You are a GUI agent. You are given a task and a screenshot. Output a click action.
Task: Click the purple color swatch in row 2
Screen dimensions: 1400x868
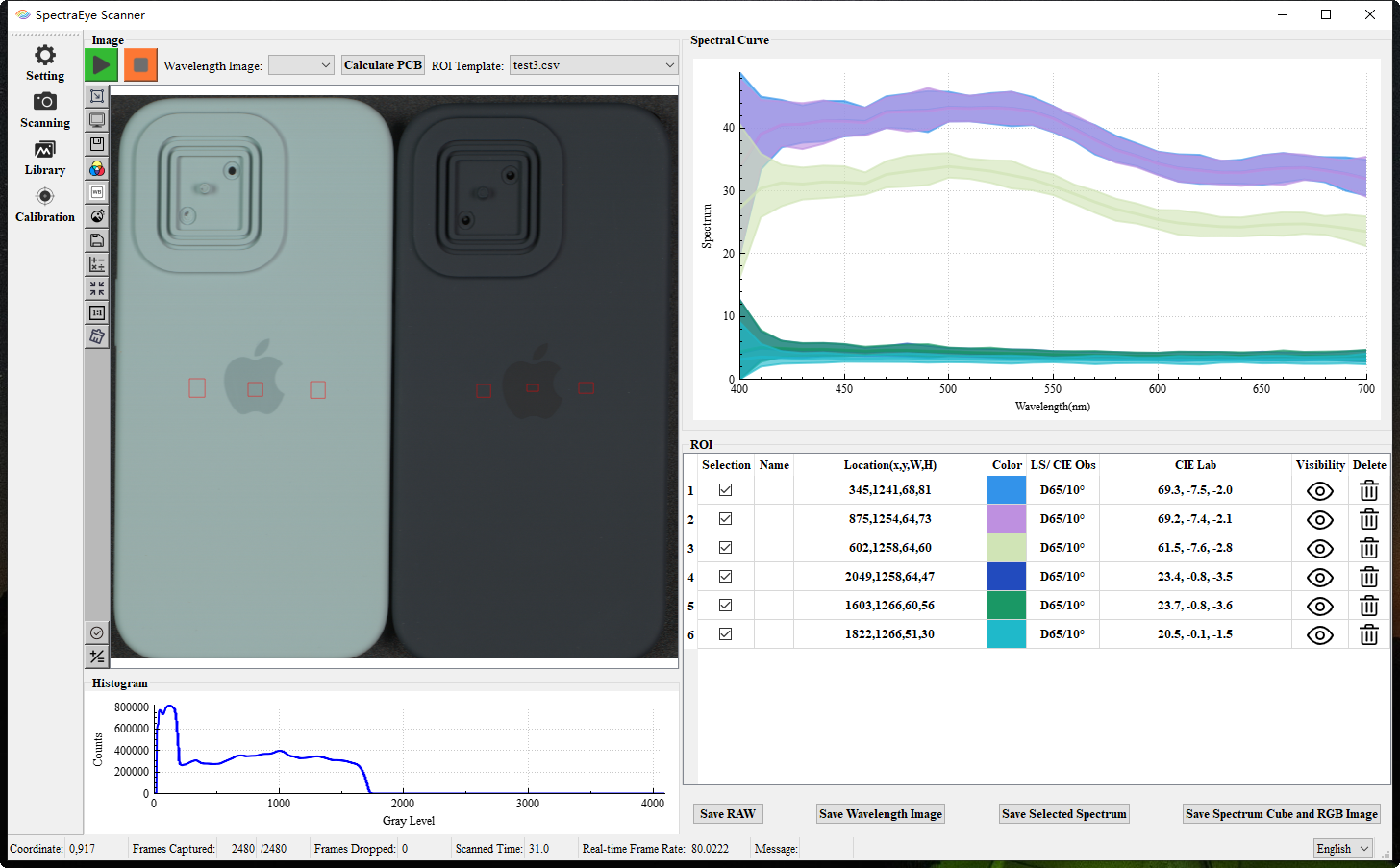1007,518
